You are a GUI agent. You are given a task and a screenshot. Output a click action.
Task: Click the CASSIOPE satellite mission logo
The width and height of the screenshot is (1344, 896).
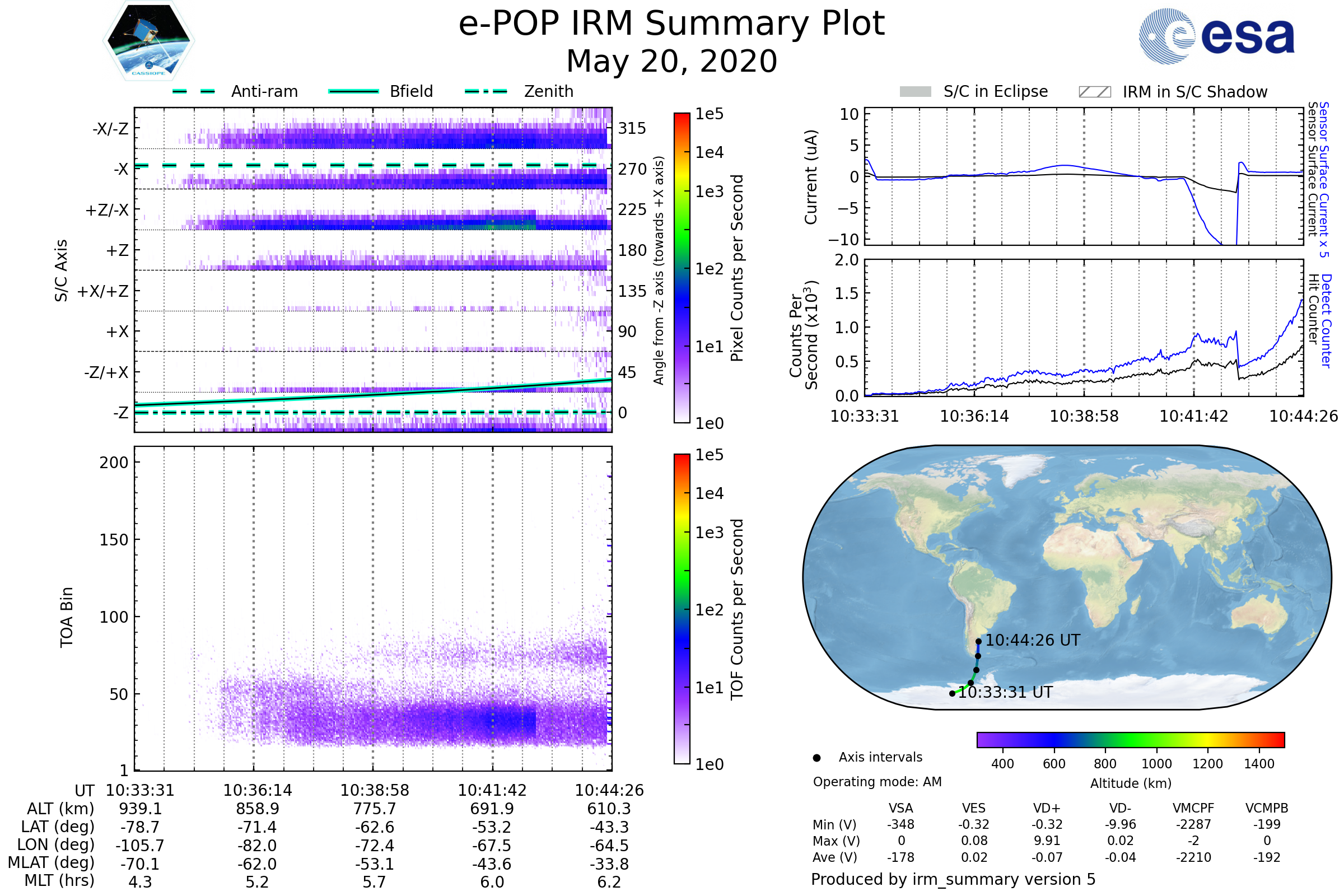coord(148,41)
